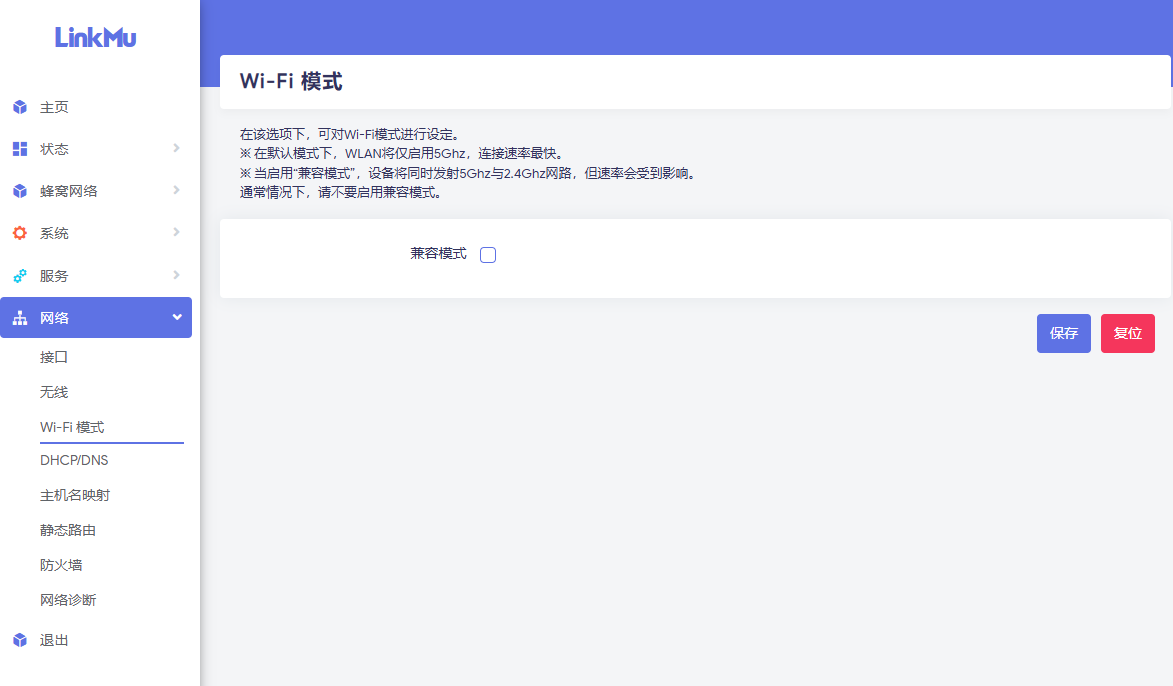1173x686 pixels.
Task: Expand the 系统 menu arrow
Action: (x=176, y=232)
